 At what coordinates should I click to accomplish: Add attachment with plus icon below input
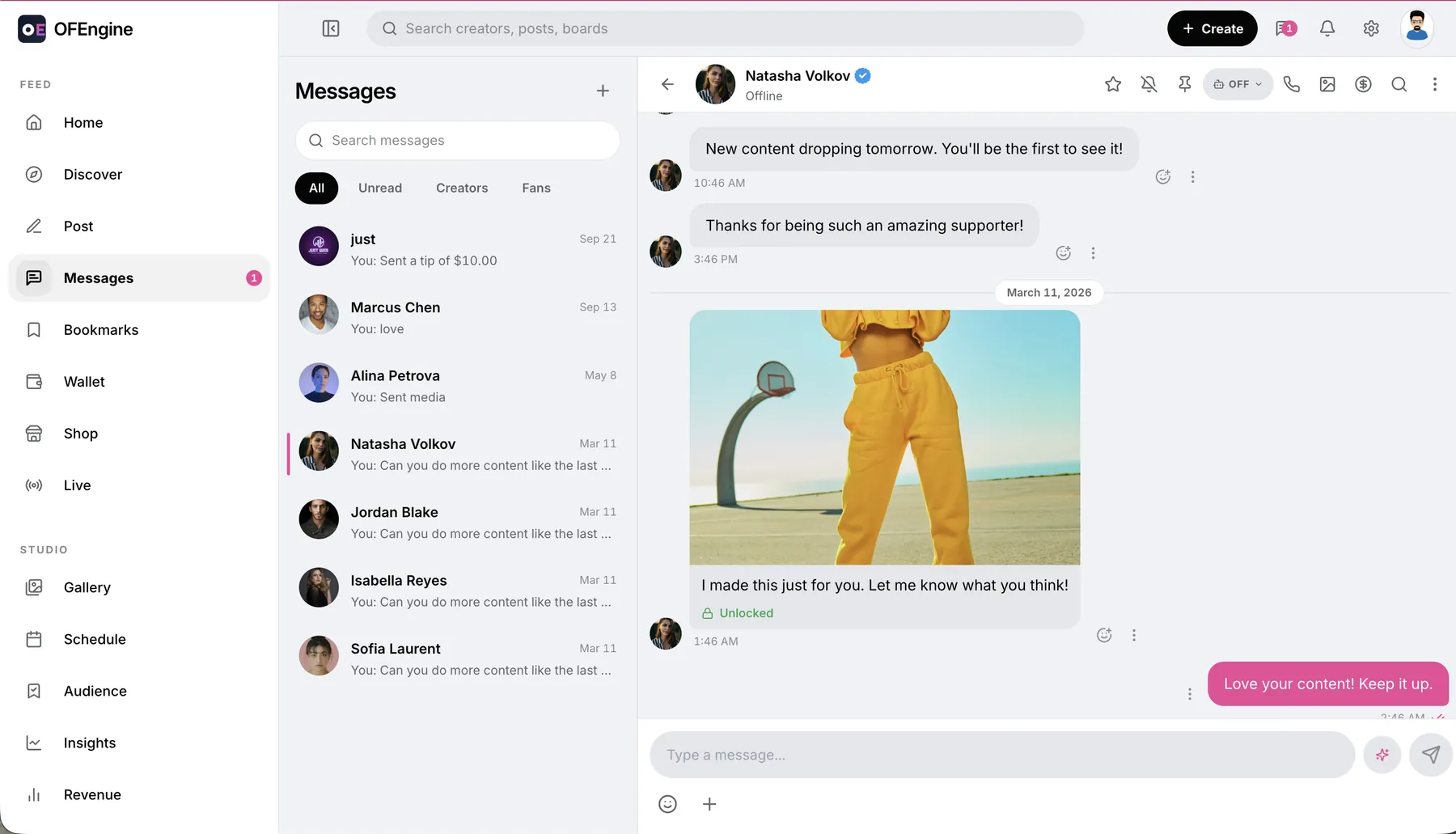[x=709, y=804]
